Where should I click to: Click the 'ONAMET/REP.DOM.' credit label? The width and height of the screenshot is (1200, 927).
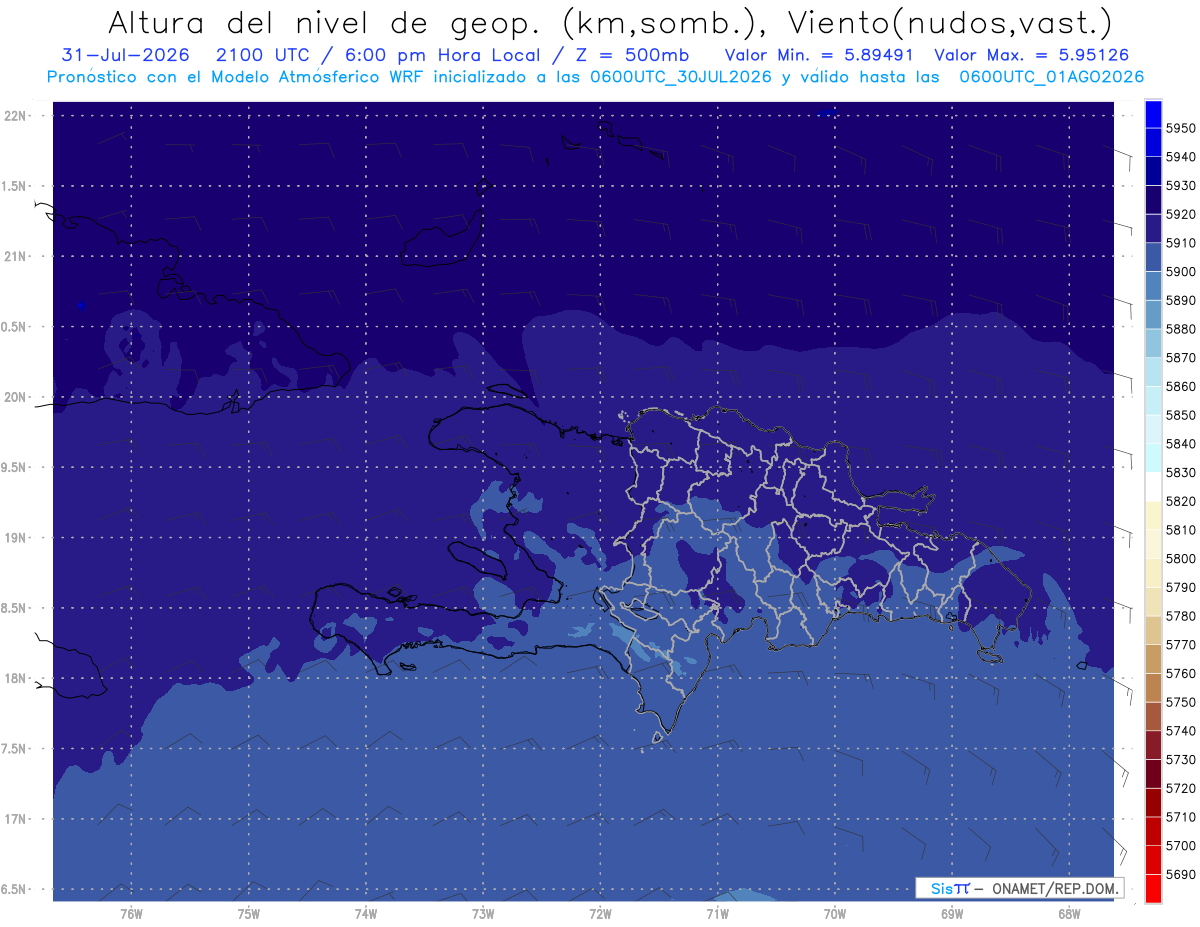(x=1054, y=888)
